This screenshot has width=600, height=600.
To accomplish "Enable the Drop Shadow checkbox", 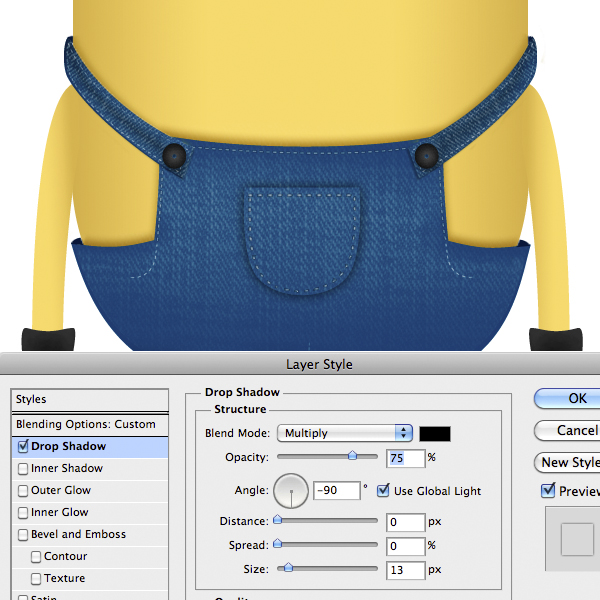I will point(23,447).
